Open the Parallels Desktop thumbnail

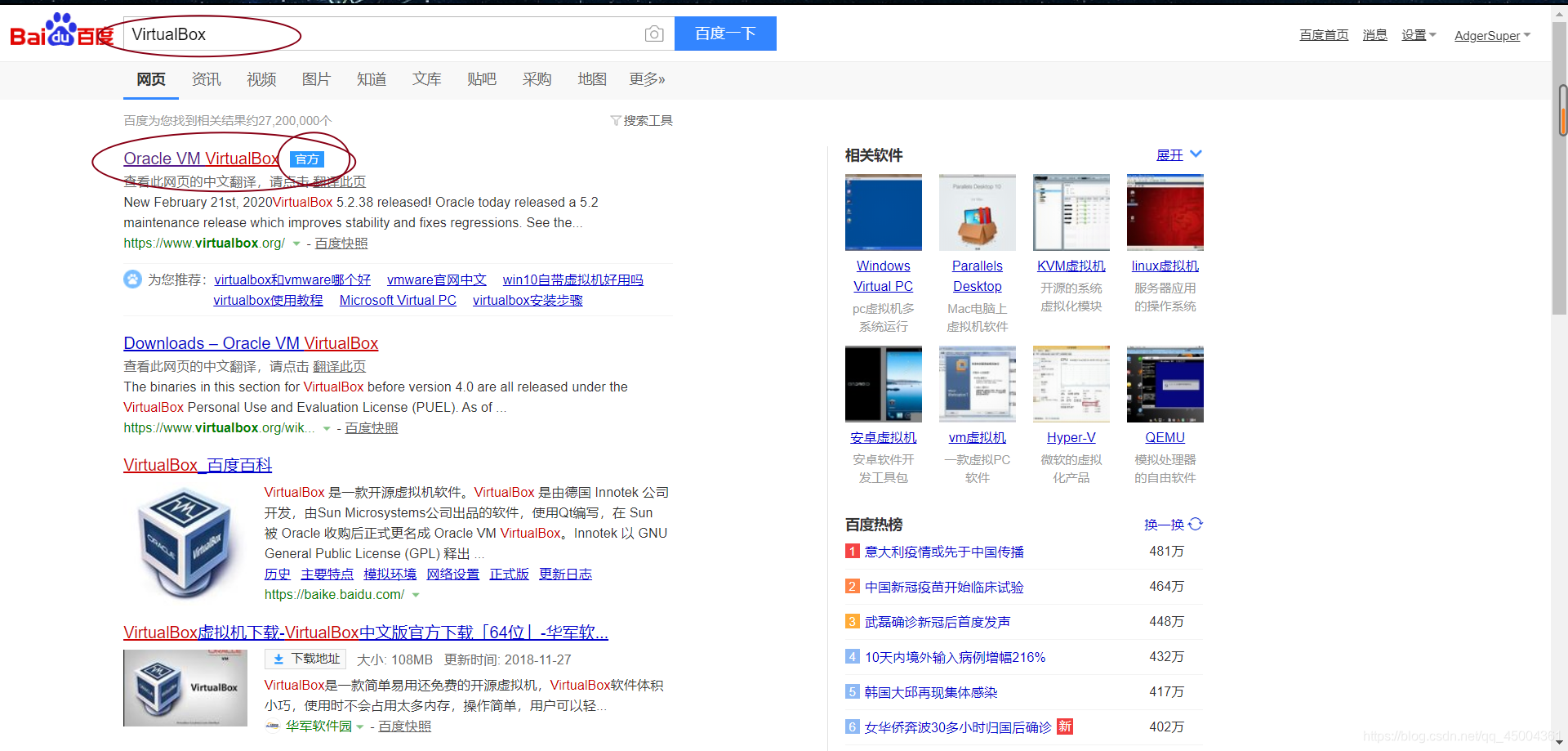coord(978,212)
